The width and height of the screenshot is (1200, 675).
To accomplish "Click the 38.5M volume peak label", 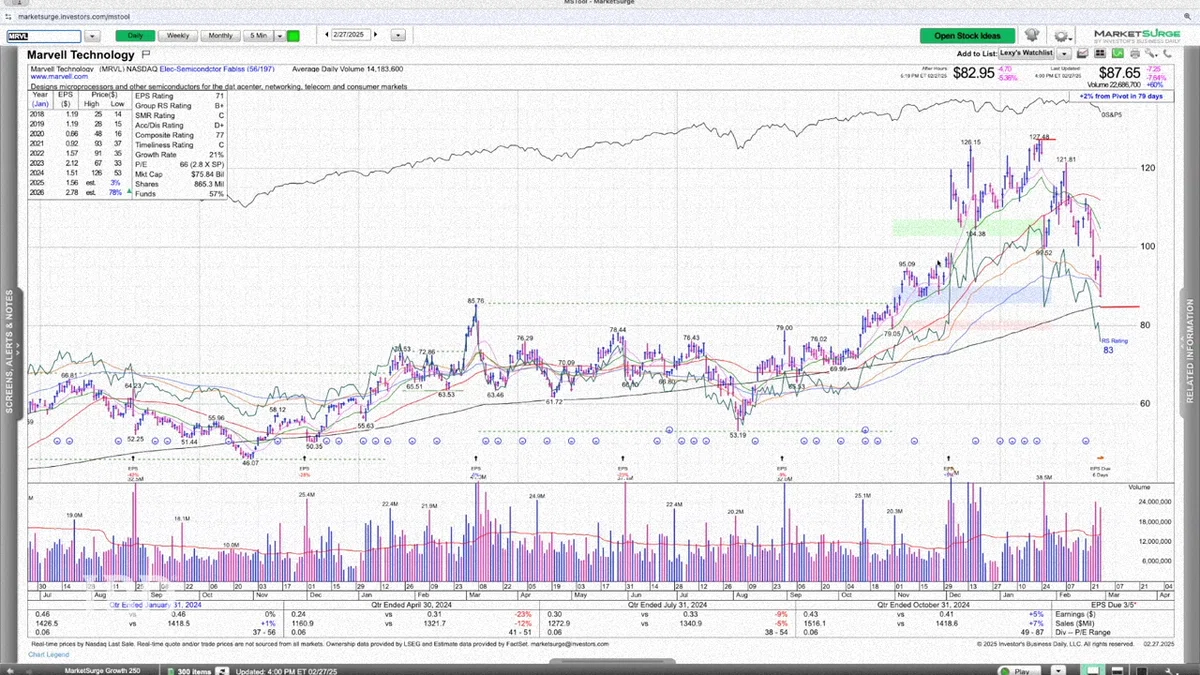I will 1044,478.
